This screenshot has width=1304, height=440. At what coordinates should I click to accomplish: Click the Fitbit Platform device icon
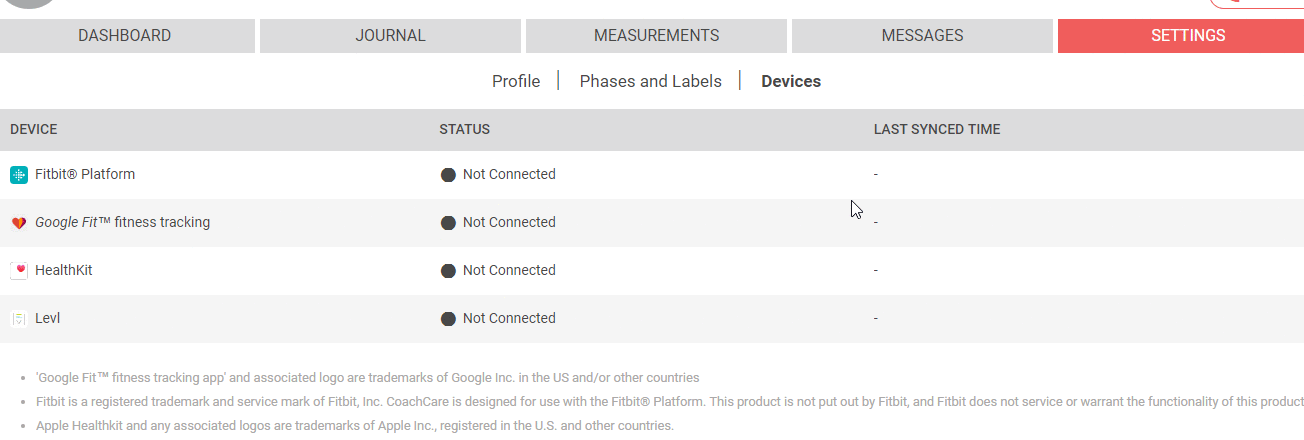[18, 175]
